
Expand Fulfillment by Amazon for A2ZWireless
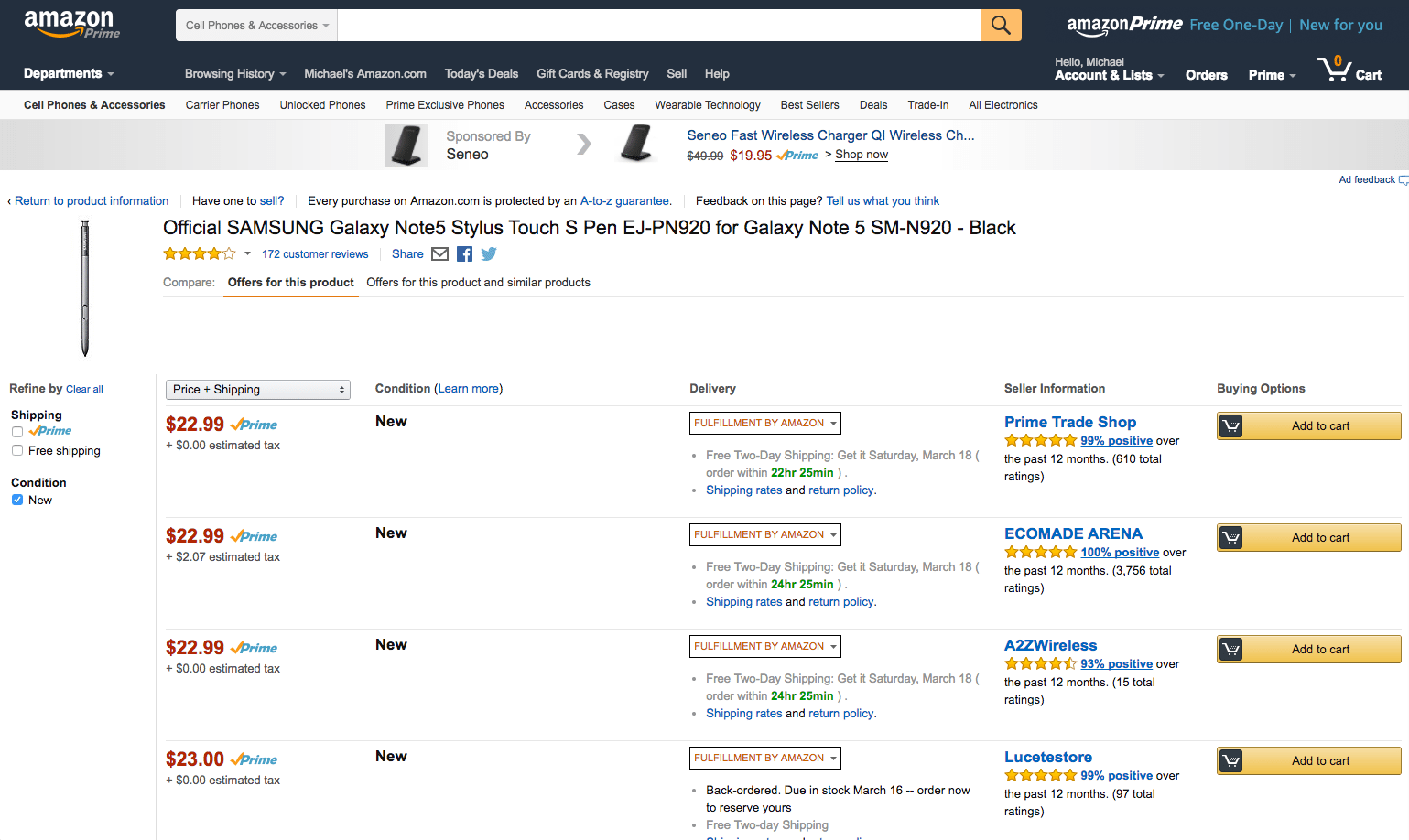point(764,646)
